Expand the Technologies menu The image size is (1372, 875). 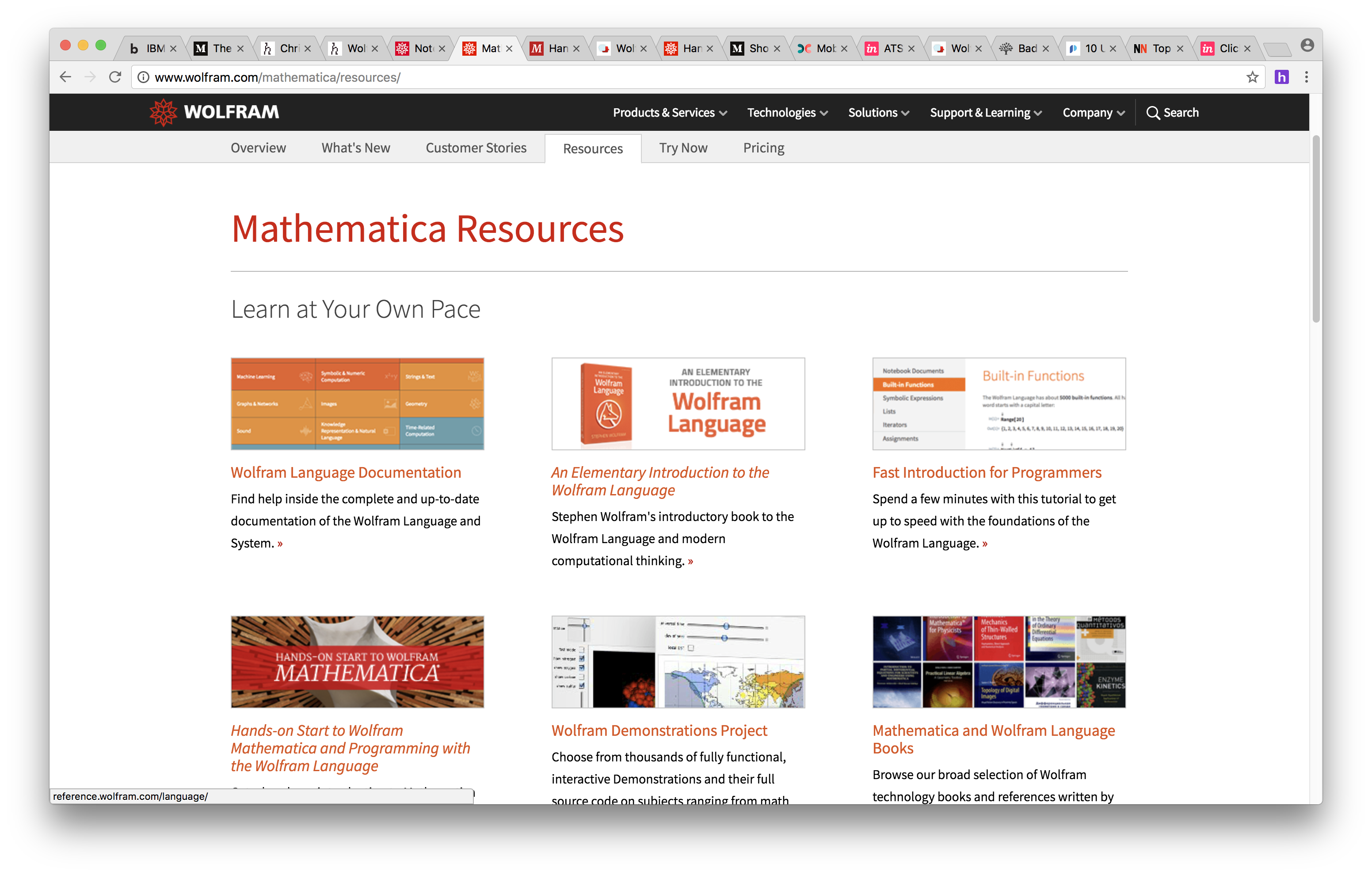(x=787, y=112)
